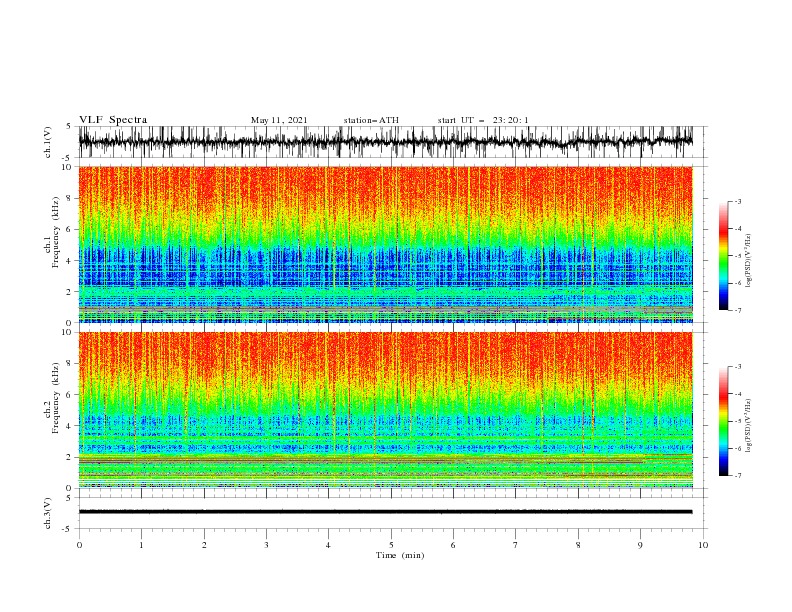The width and height of the screenshot is (792, 612).
Task: Click the ch.1 'Frequency (kHz)' axis label
Action: tap(56, 230)
